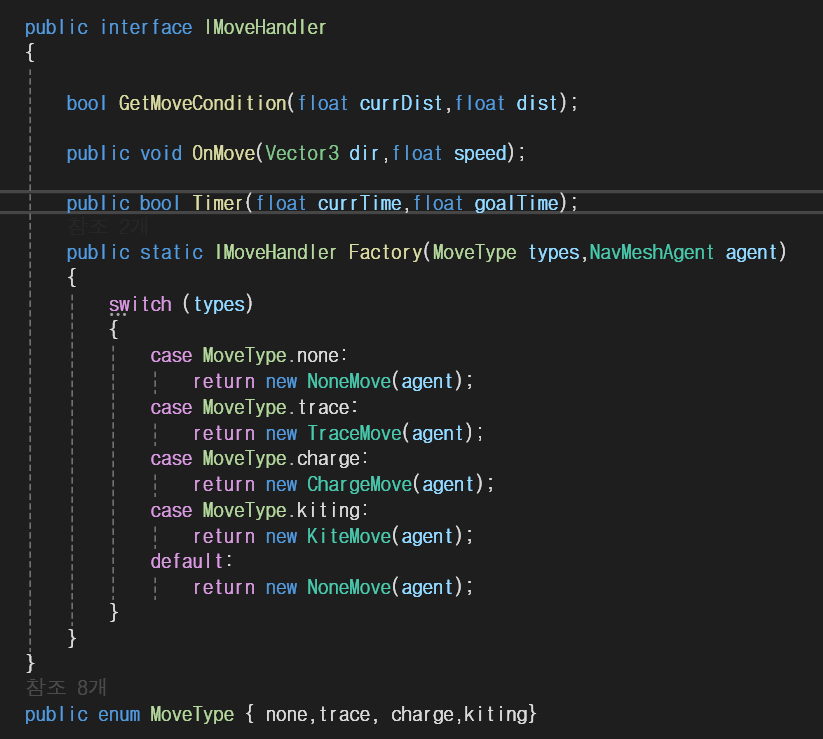Click the switch keyword
Viewport: 823px width, 739px height.
(x=140, y=304)
